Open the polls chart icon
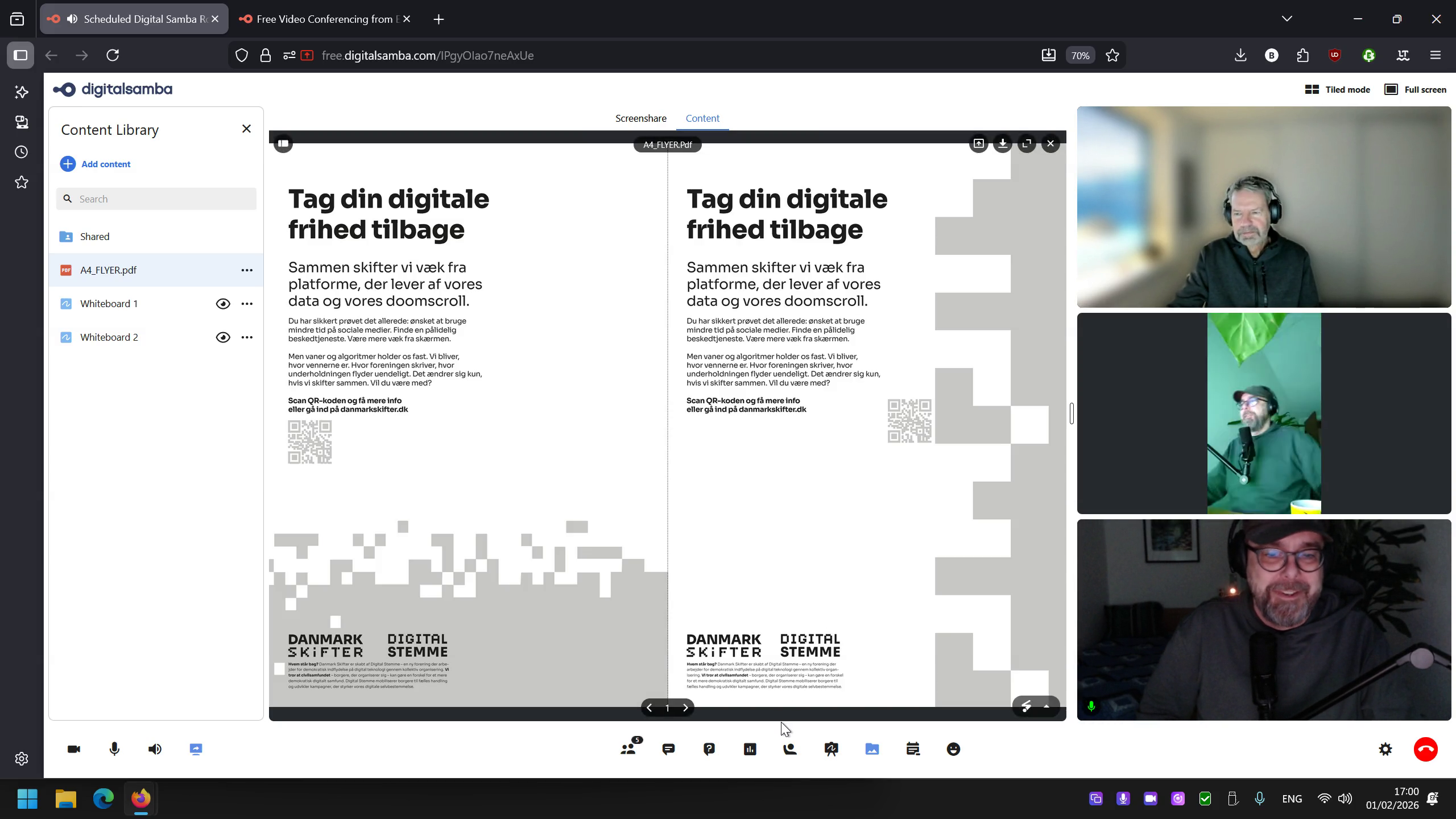1456x819 pixels. [x=750, y=749]
